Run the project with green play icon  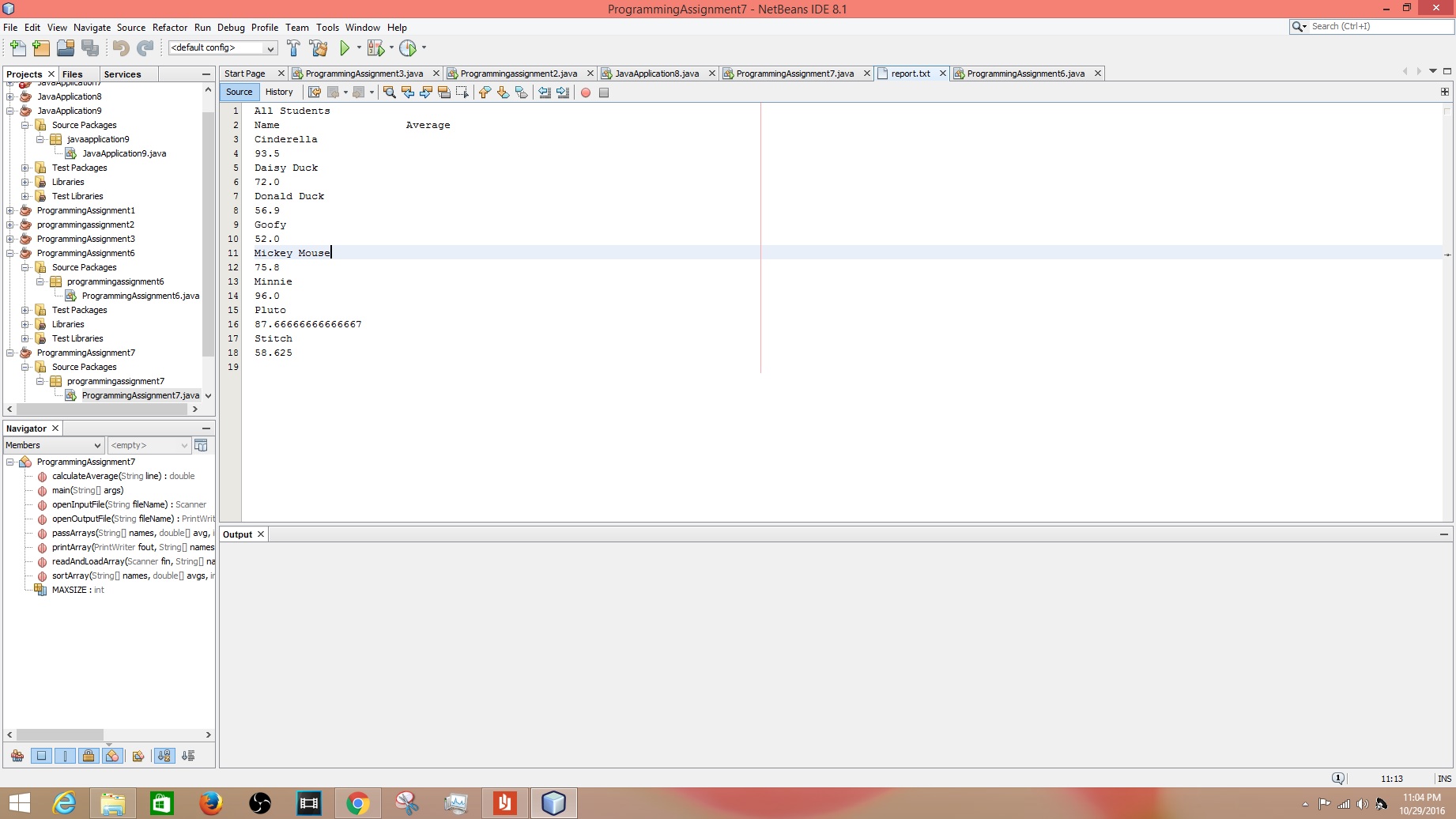pyautogui.click(x=345, y=48)
